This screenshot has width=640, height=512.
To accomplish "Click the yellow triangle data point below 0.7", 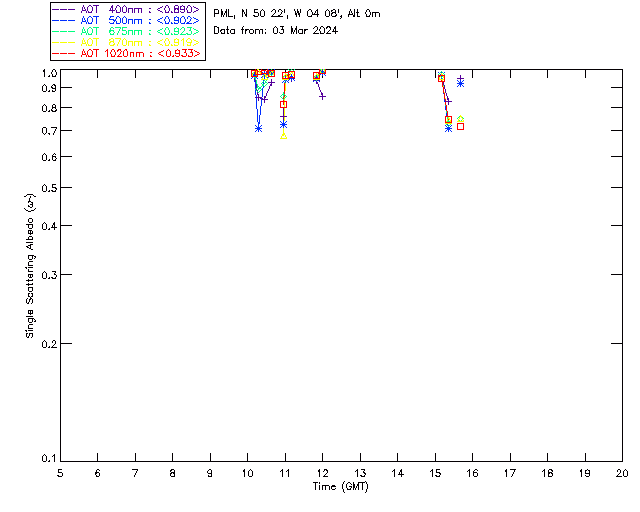I will 284,136.
